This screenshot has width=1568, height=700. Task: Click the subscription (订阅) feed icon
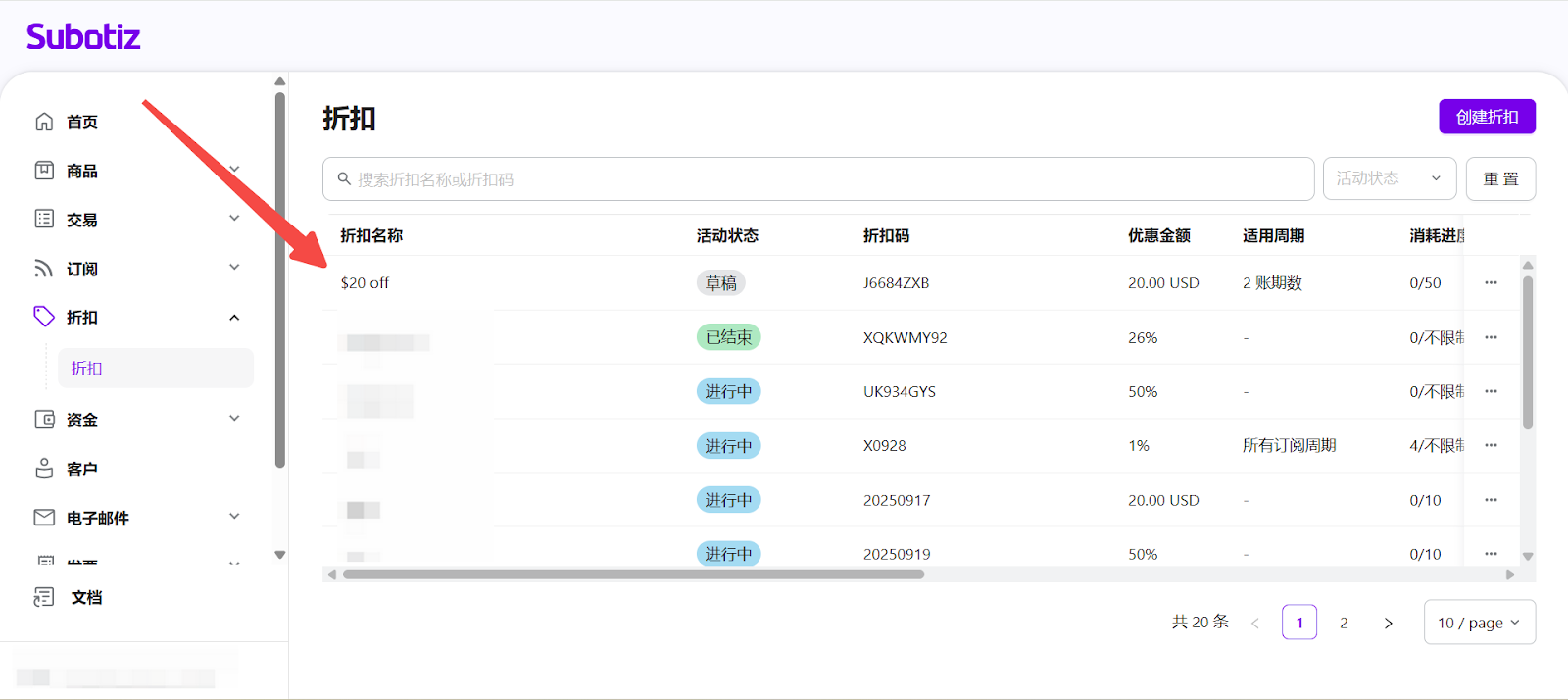coord(44,269)
